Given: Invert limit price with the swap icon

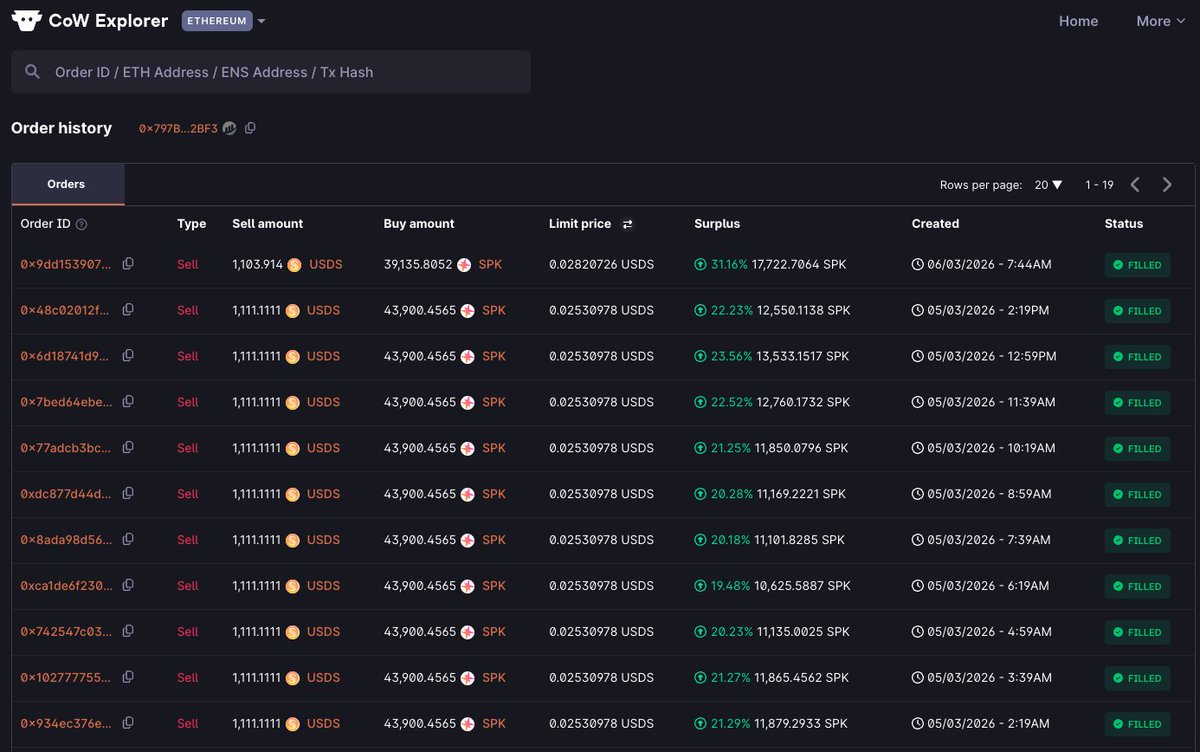Looking at the screenshot, I should coord(628,225).
